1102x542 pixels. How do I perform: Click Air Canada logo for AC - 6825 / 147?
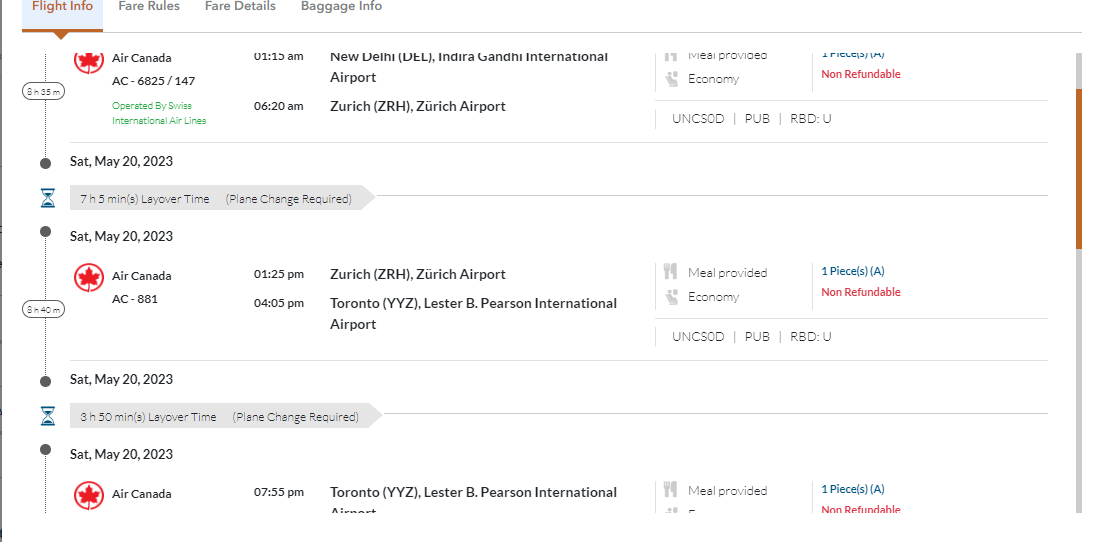coord(89,61)
